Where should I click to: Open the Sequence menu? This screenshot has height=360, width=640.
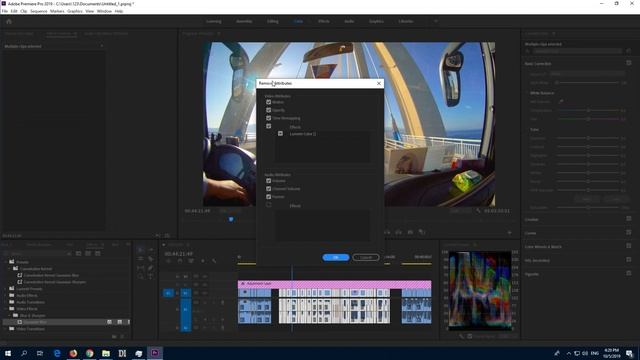[39, 11]
